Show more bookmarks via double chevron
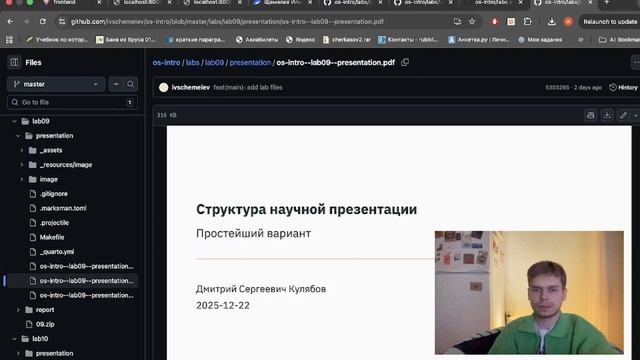640x360 pixels. 581,40
